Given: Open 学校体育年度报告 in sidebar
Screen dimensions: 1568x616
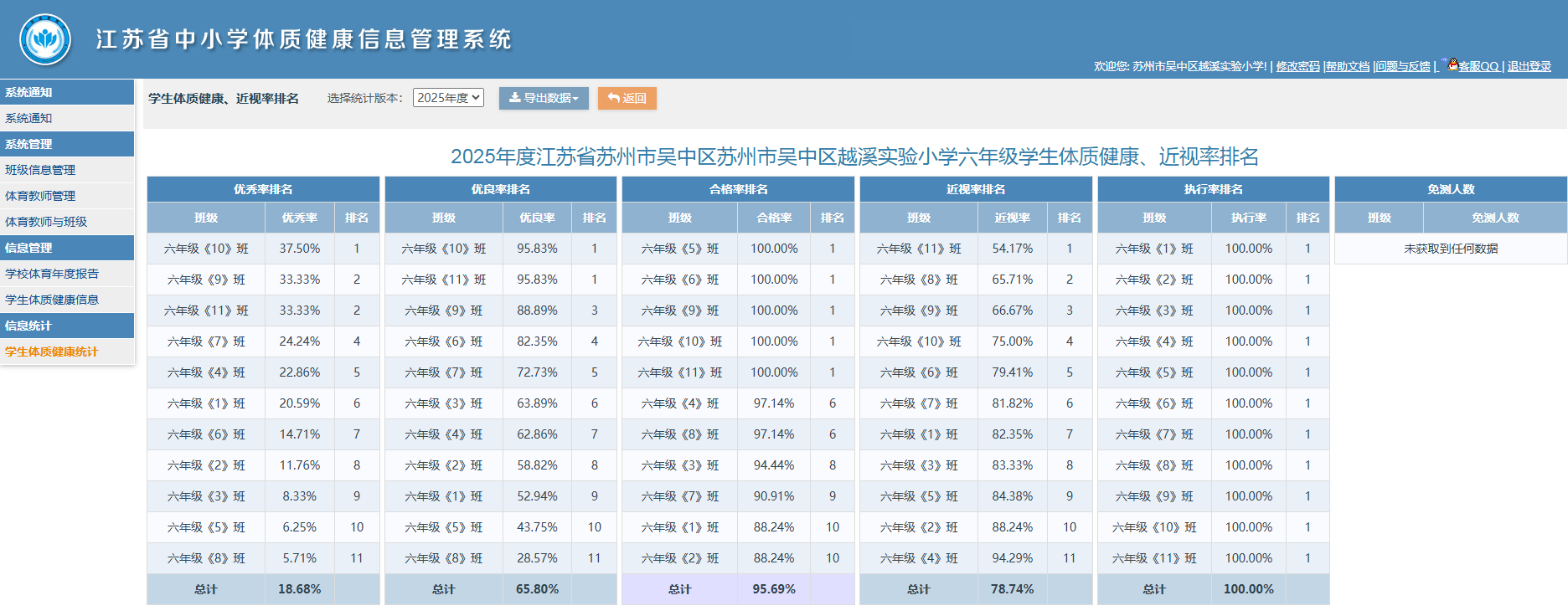Looking at the screenshot, I should click(67, 274).
